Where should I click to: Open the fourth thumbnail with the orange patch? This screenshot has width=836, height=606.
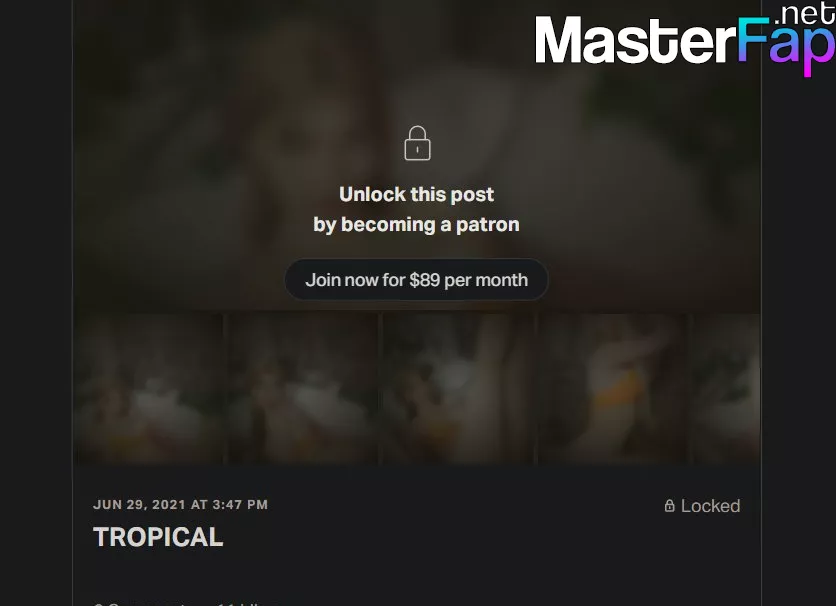613,389
